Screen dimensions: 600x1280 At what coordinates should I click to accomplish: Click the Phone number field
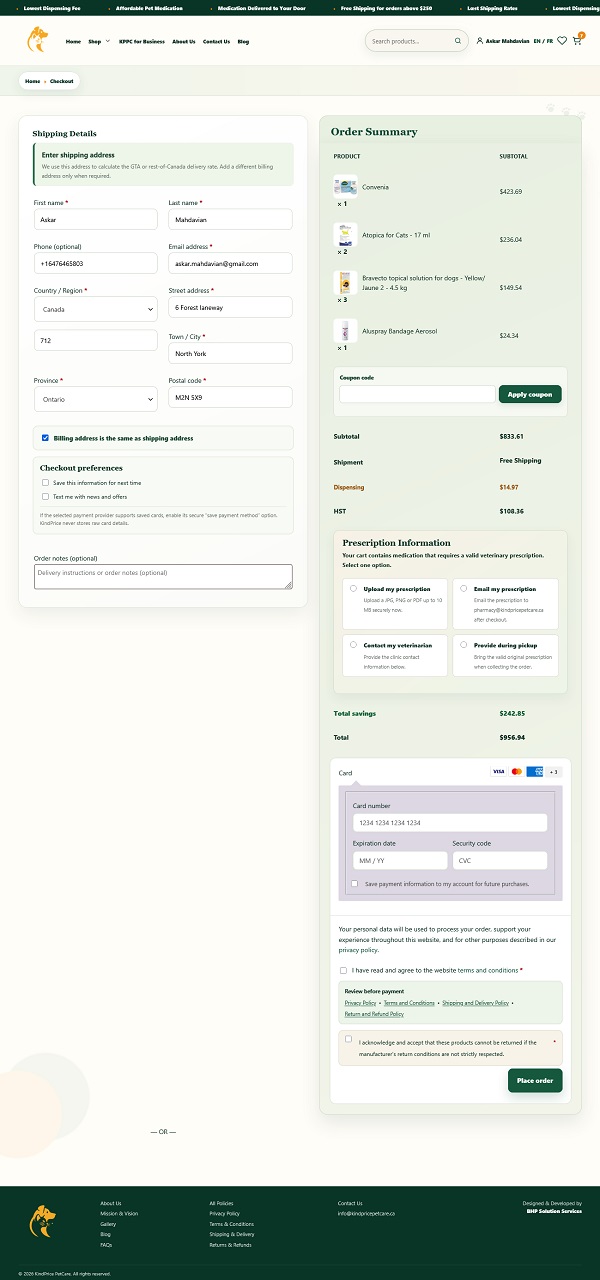(95, 263)
